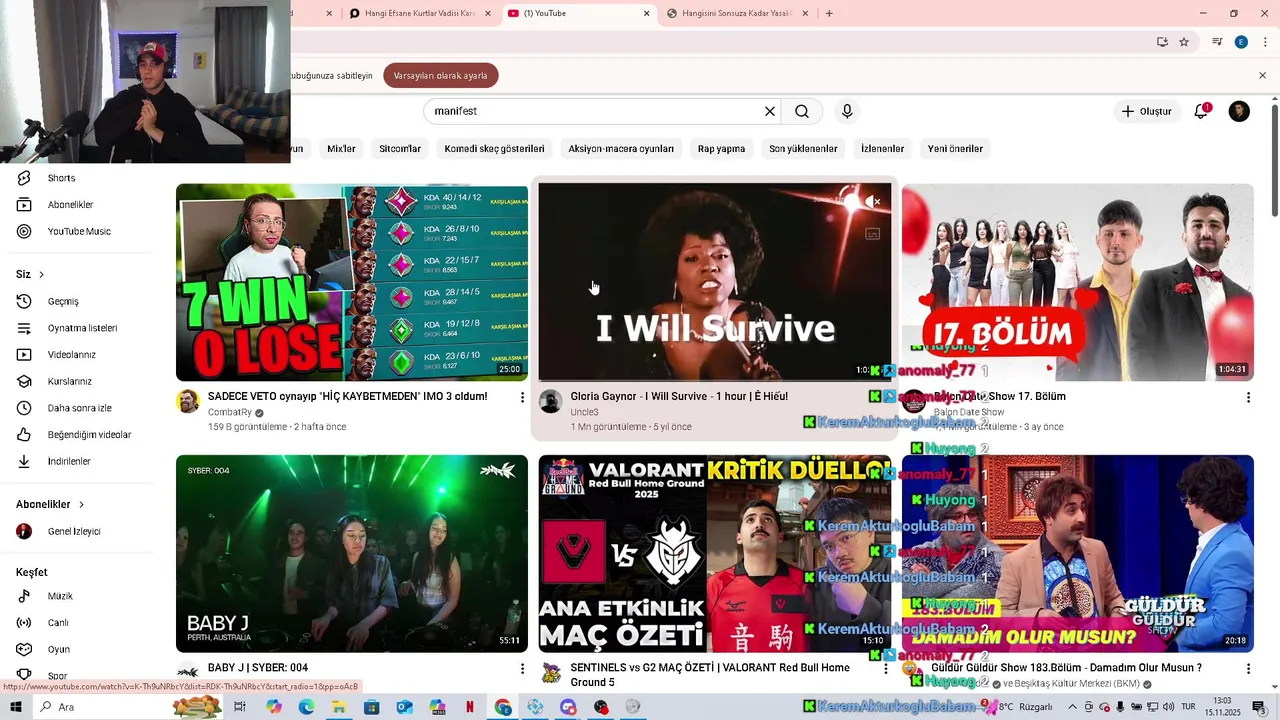Open options menu for SENTINELS vs G2 video
Viewport: 1280px width, 720px height.
coord(885,668)
